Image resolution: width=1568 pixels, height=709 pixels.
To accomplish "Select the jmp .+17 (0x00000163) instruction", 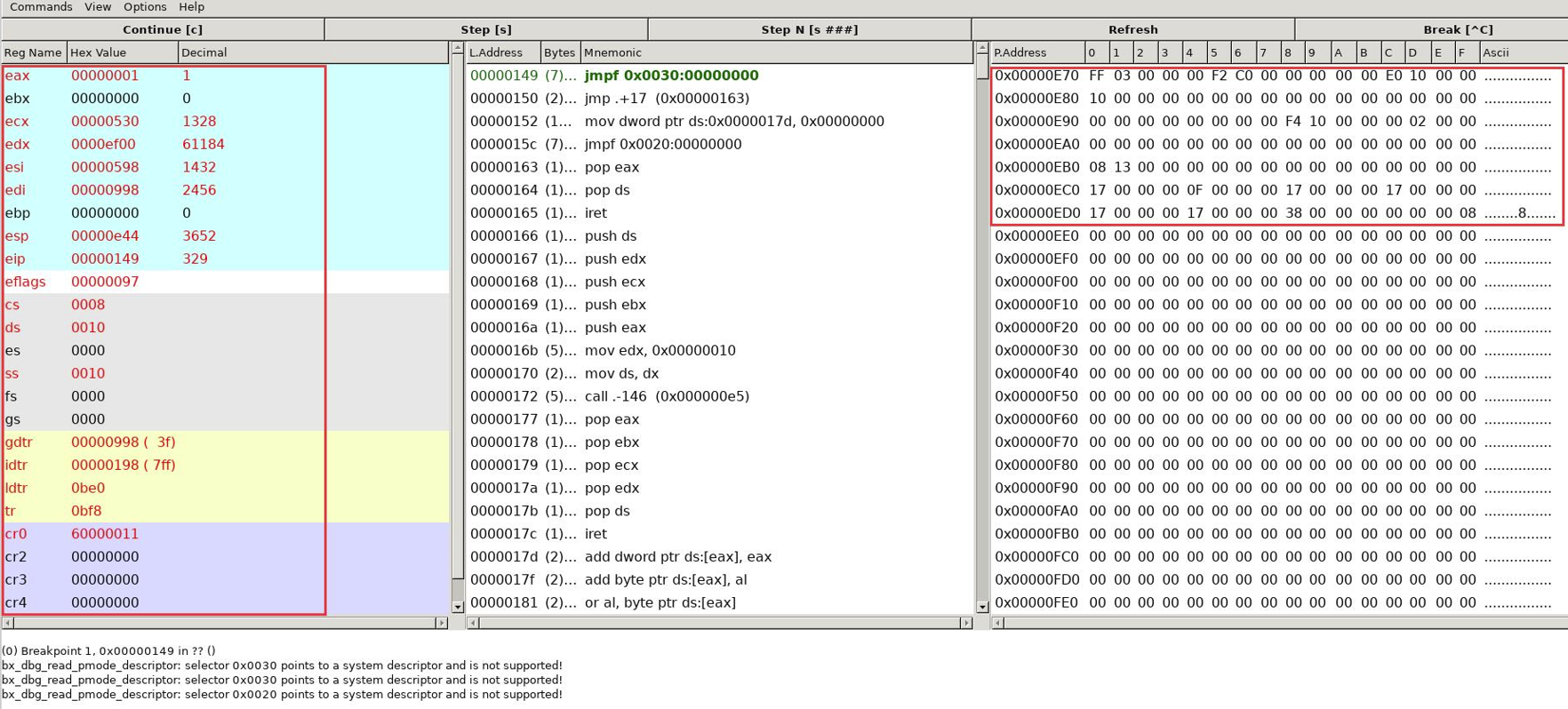I will point(719,99).
